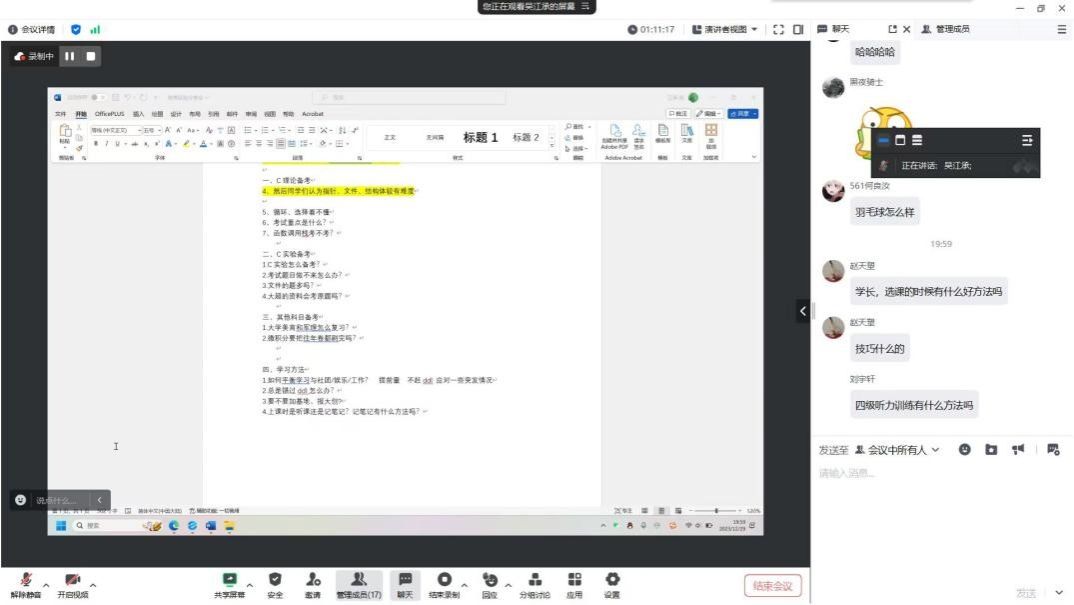Open the 应用 apps icon

tap(574, 581)
